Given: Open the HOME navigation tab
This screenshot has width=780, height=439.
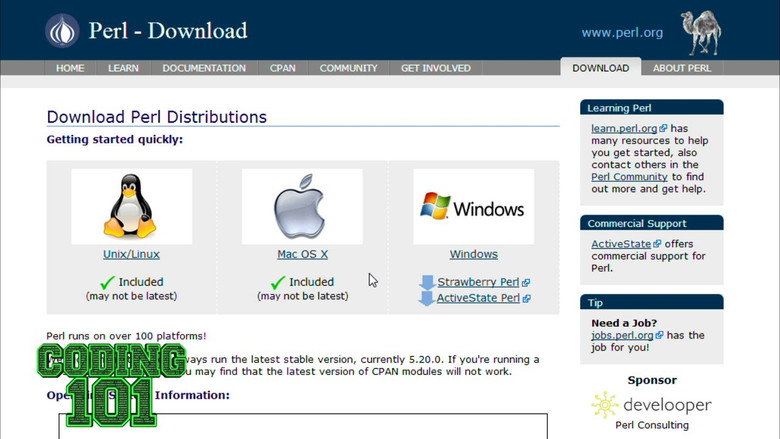Looking at the screenshot, I should [x=70, y=68].
